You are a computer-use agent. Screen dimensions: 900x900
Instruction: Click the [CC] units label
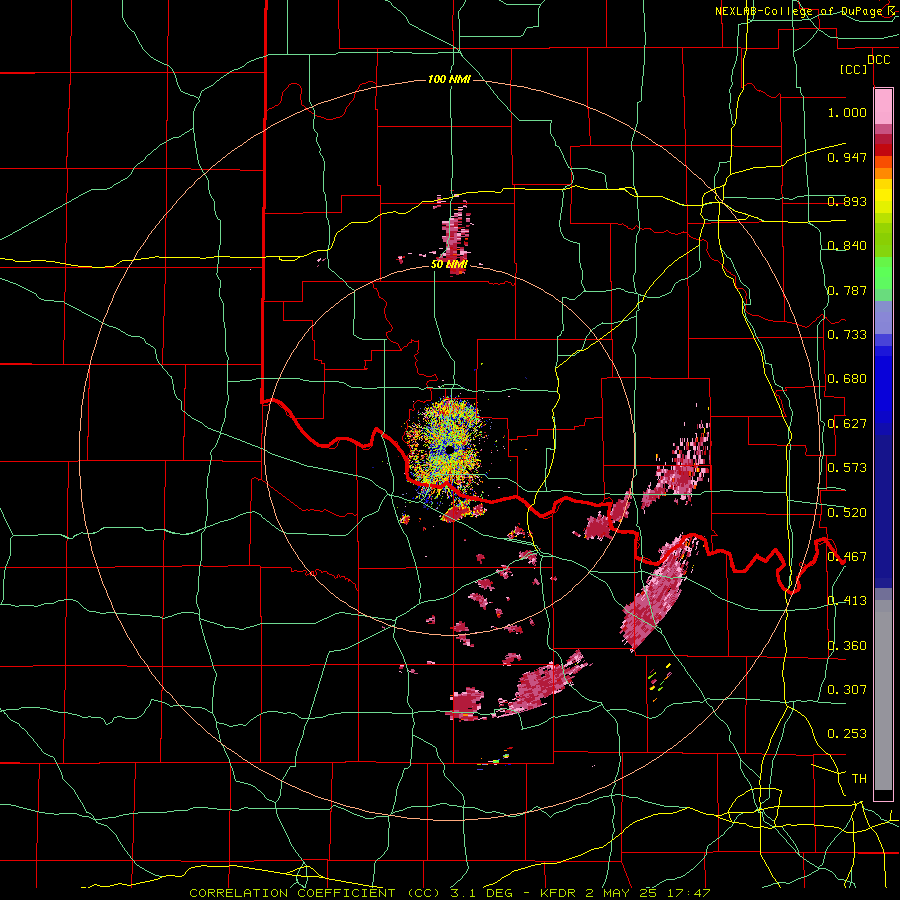point(854,69)
